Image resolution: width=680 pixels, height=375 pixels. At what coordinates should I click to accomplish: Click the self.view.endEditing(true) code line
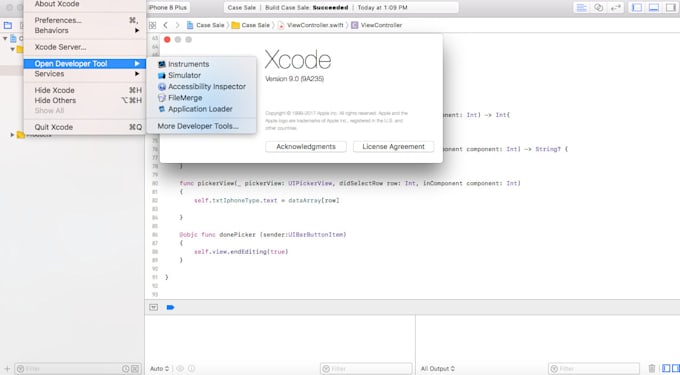point(241,252)
